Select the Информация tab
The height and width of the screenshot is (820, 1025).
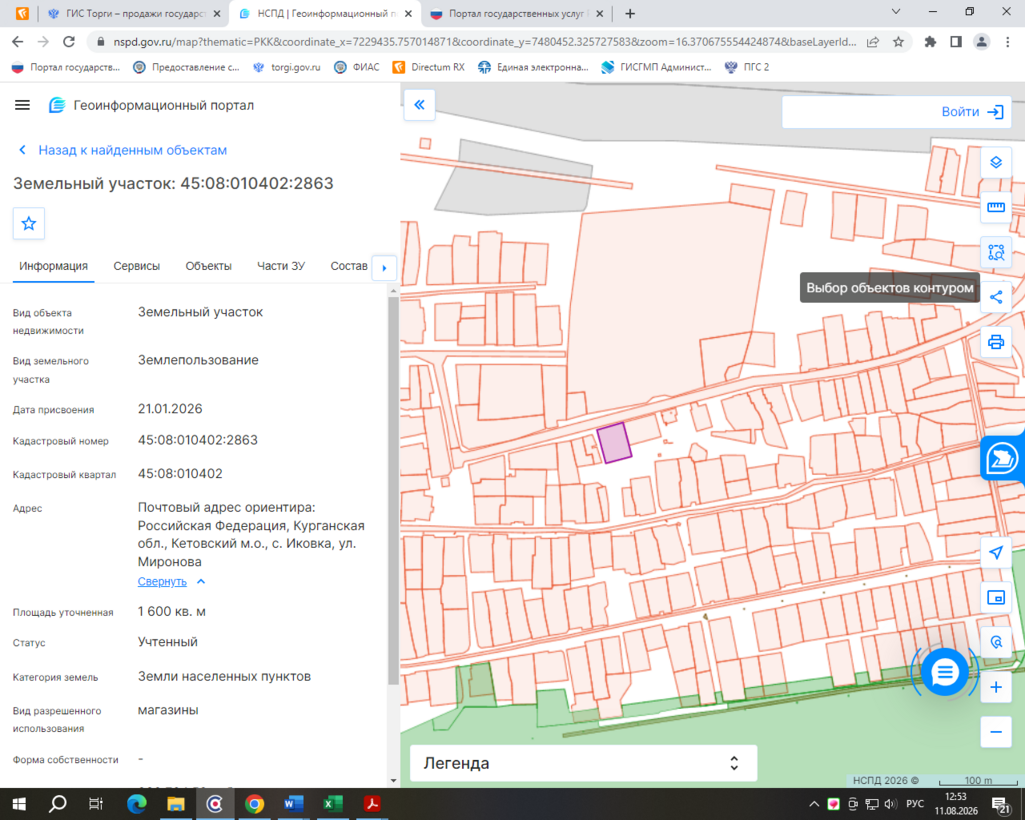[53, 266]
